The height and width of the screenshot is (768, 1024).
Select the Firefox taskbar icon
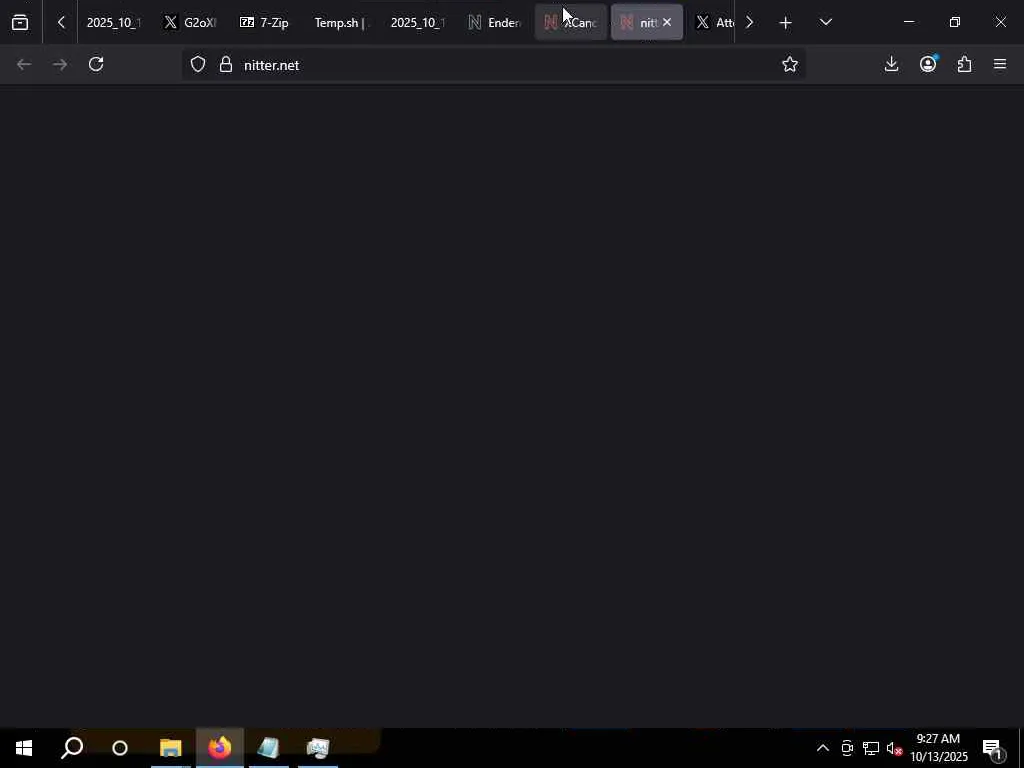[220, 748]
